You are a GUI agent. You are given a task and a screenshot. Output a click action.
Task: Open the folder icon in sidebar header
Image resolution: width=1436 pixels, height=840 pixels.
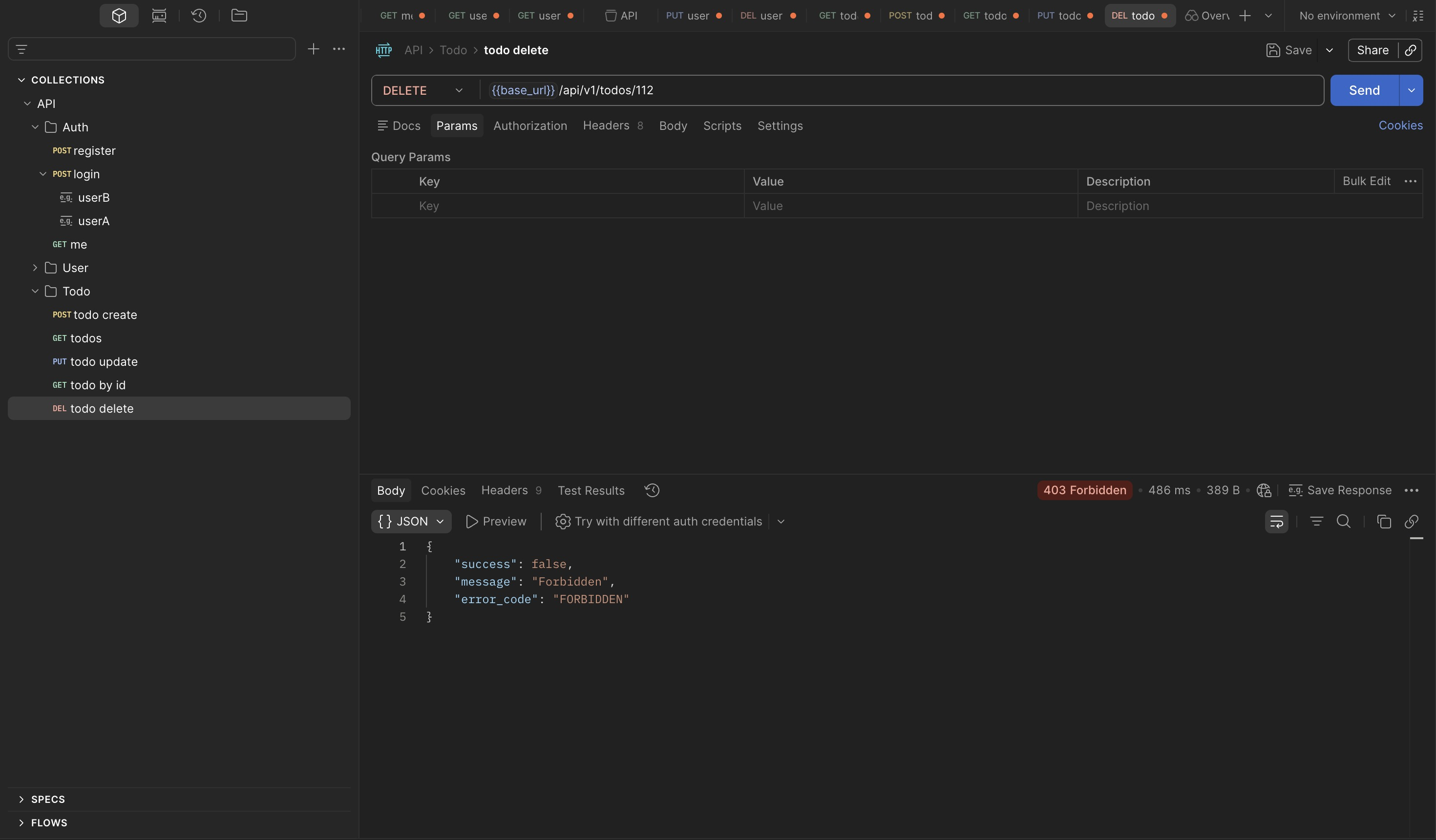click(239, 16)
